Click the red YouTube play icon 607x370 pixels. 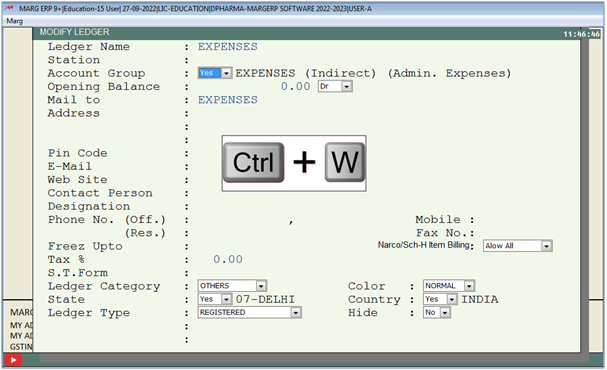[13, 360]
